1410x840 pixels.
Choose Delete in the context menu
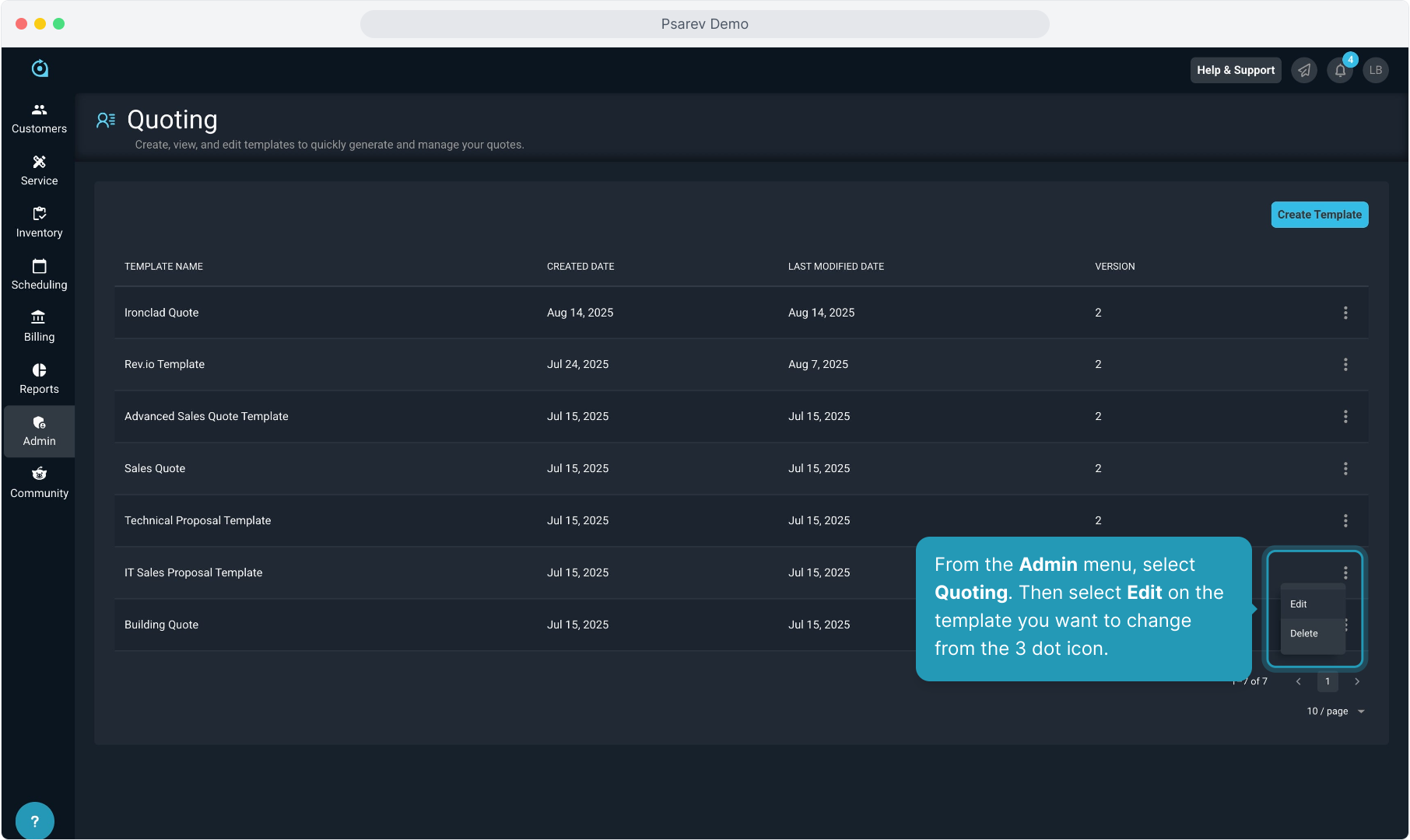1304,634
